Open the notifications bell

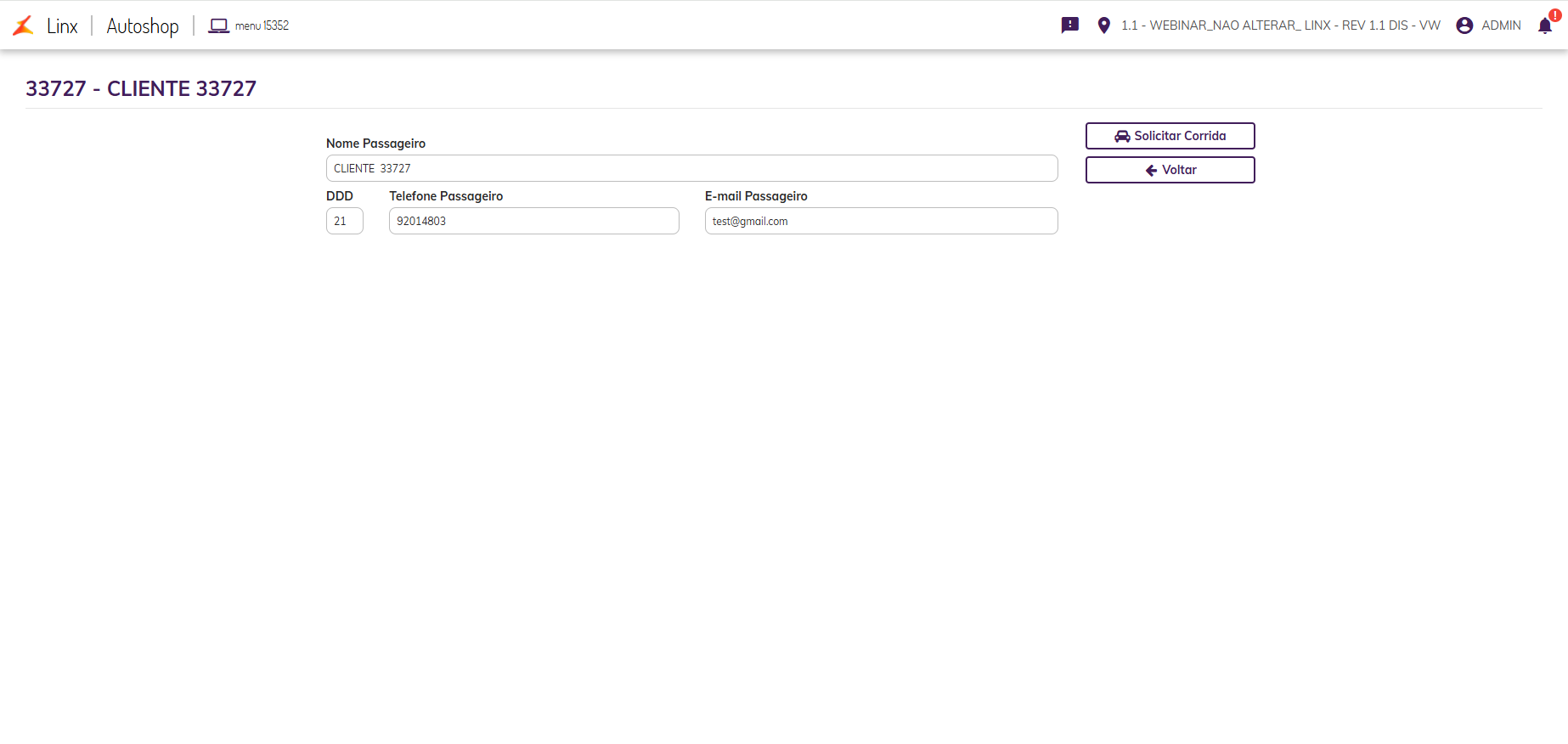tap(1545, 25)
